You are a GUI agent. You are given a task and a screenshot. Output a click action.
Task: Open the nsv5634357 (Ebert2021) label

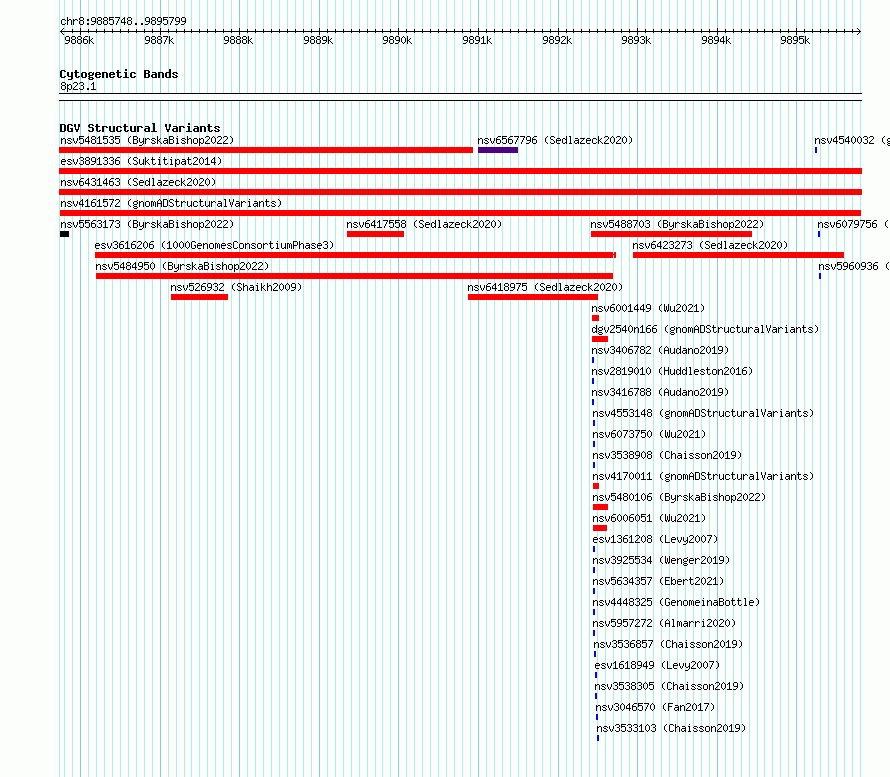658,581
